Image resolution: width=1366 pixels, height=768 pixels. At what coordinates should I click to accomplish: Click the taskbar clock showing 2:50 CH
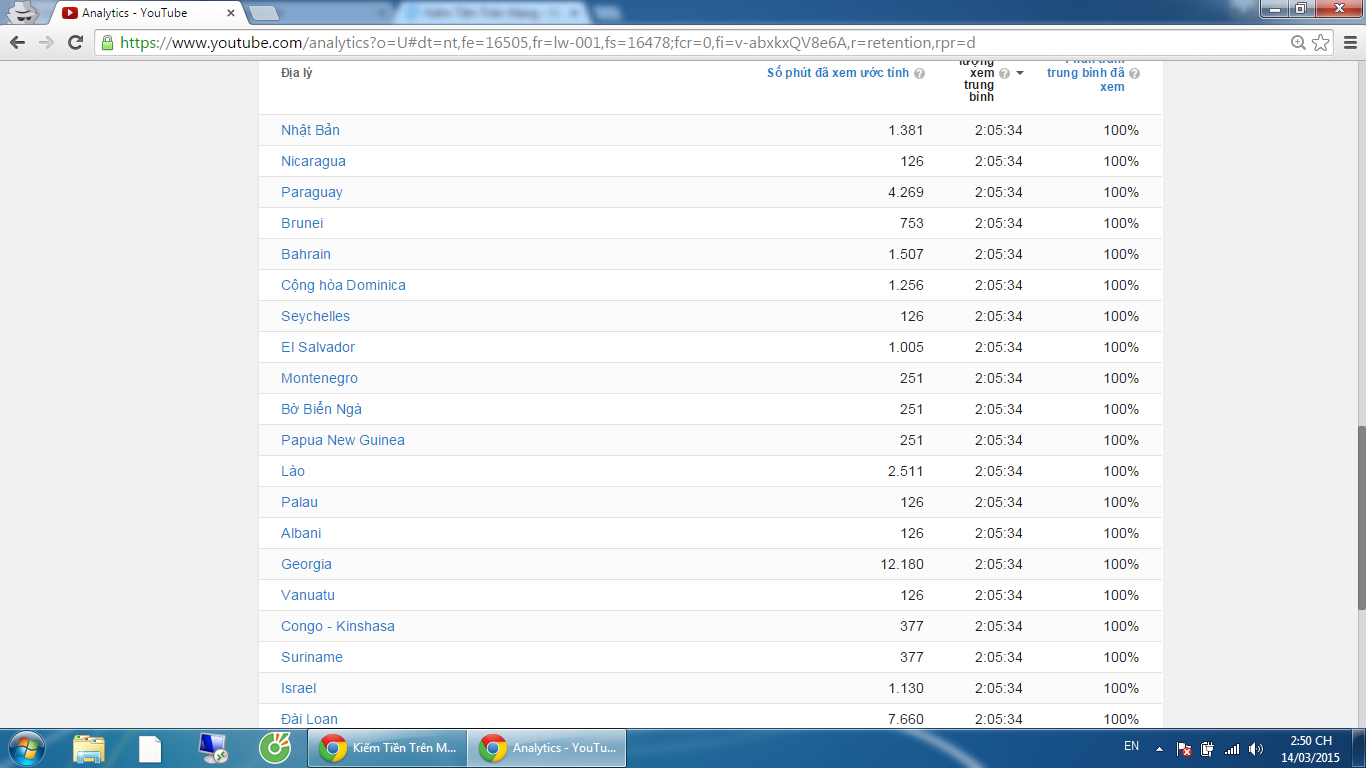1310,748
